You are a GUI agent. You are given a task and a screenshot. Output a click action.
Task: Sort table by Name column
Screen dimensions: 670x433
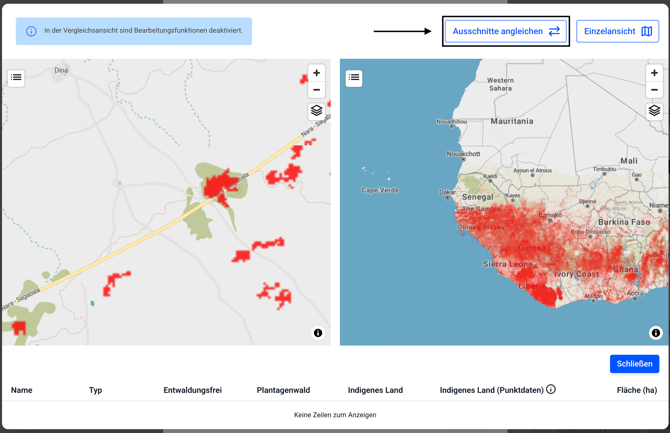click(22, 390)
